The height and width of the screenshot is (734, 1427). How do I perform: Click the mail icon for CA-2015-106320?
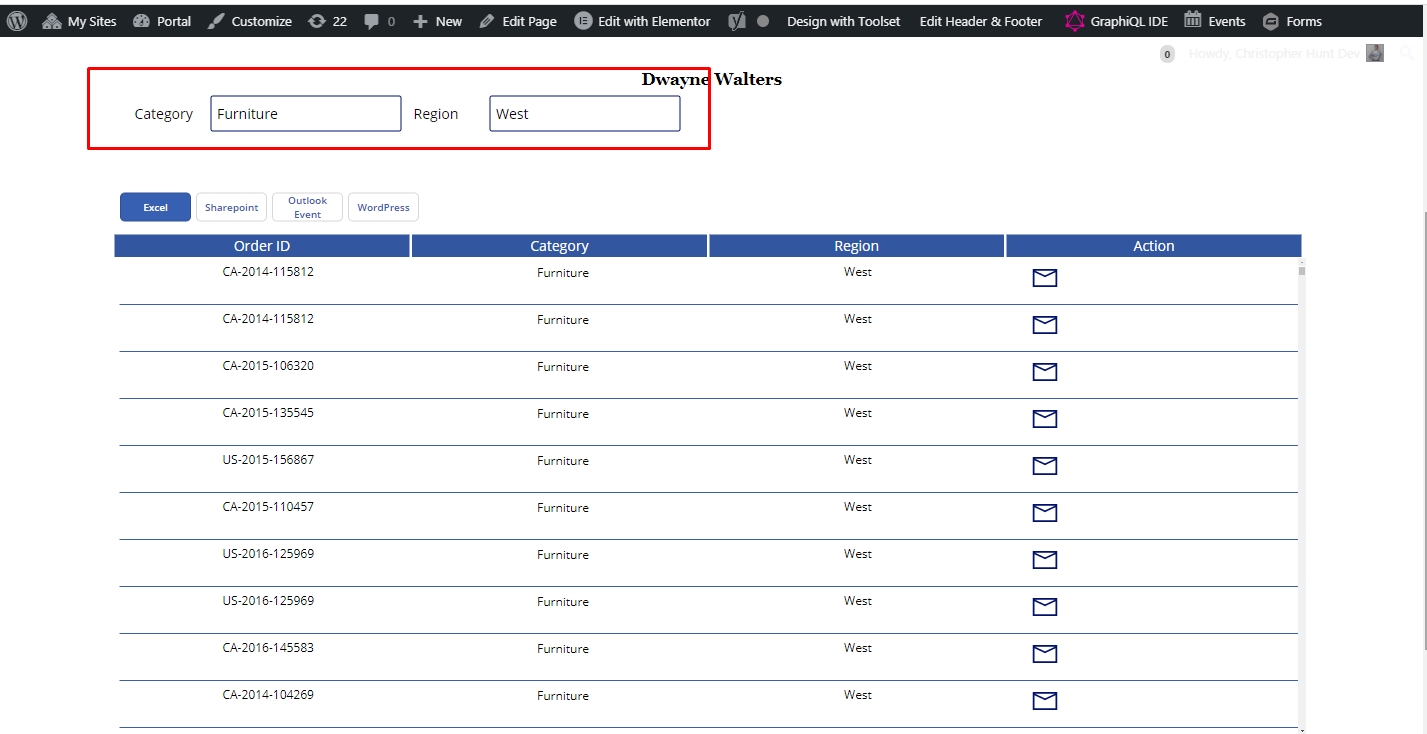click(1045, 372)
